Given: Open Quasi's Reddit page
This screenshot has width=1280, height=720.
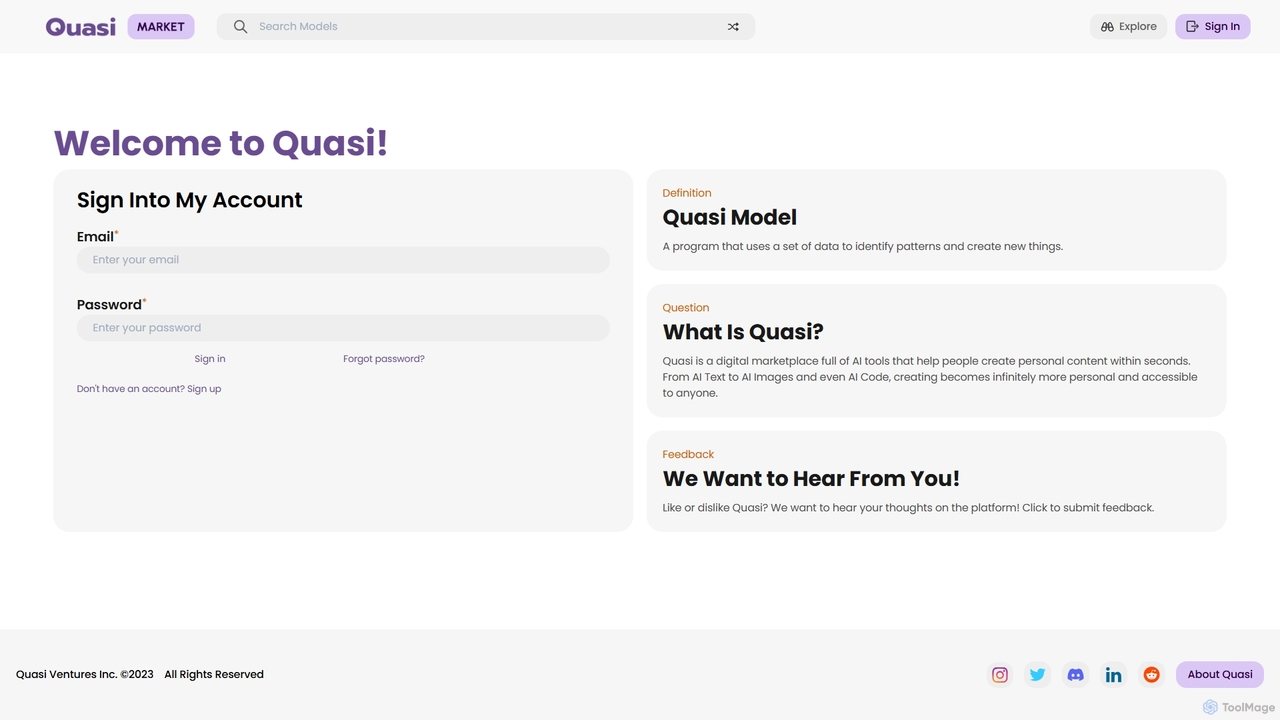Looking at the screenshot, I should tap(1152, 675).
